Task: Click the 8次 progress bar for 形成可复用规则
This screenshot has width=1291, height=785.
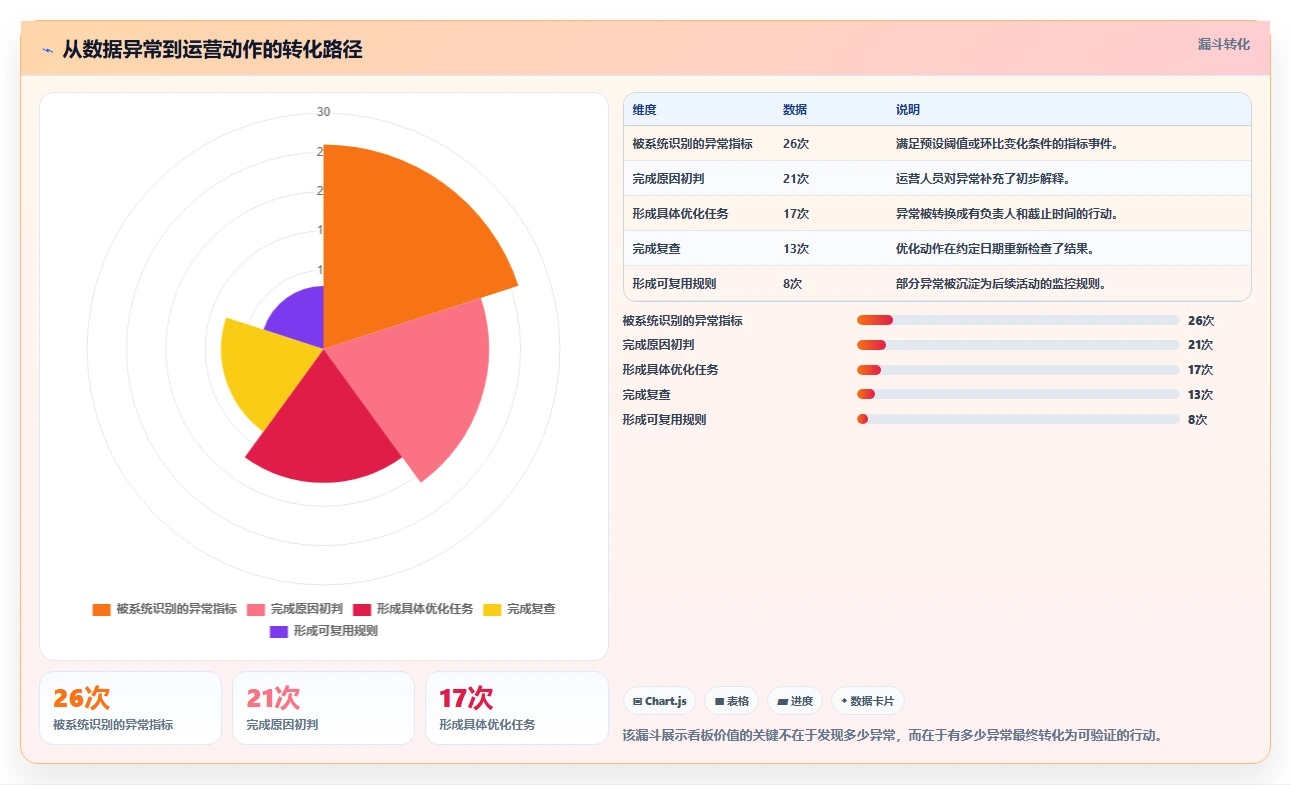Action: click(1018, 419)
